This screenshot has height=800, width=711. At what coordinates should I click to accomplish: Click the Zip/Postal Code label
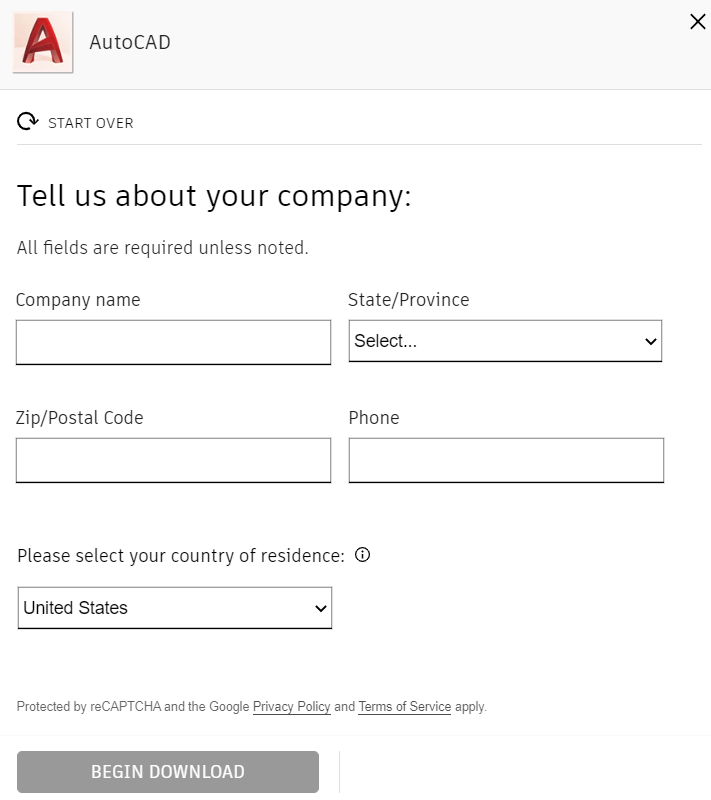coord(80,418)
